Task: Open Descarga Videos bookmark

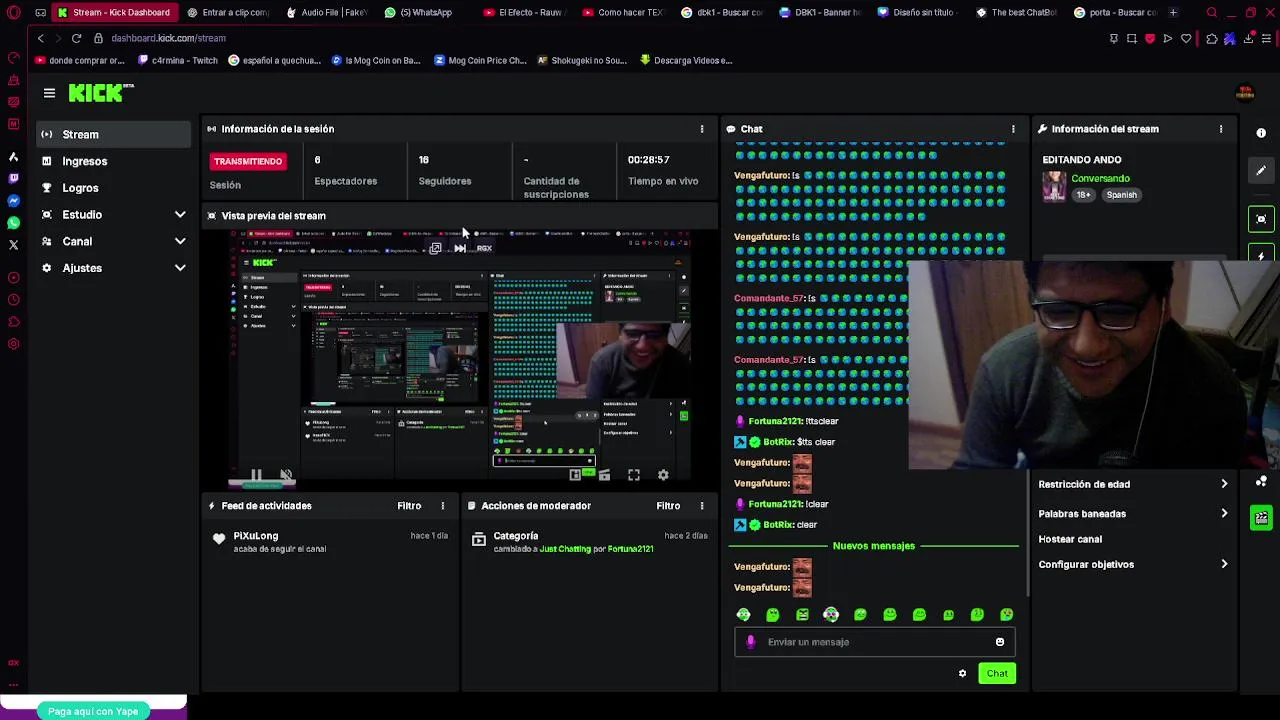Action: tap(686, 60)
